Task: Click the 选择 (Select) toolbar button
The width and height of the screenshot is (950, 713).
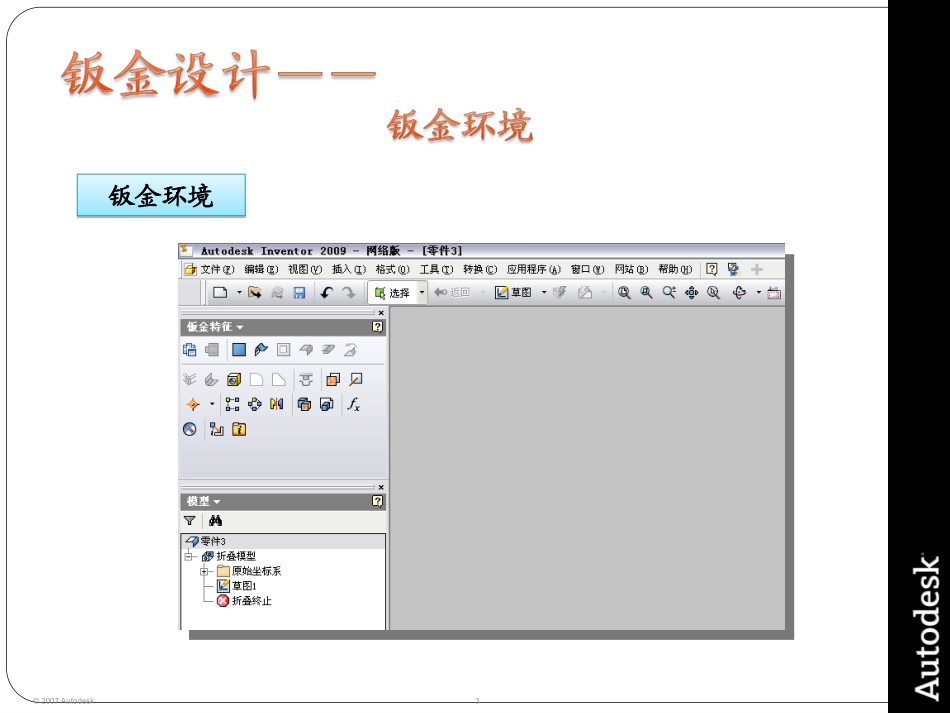Action: tap(392, 293)
